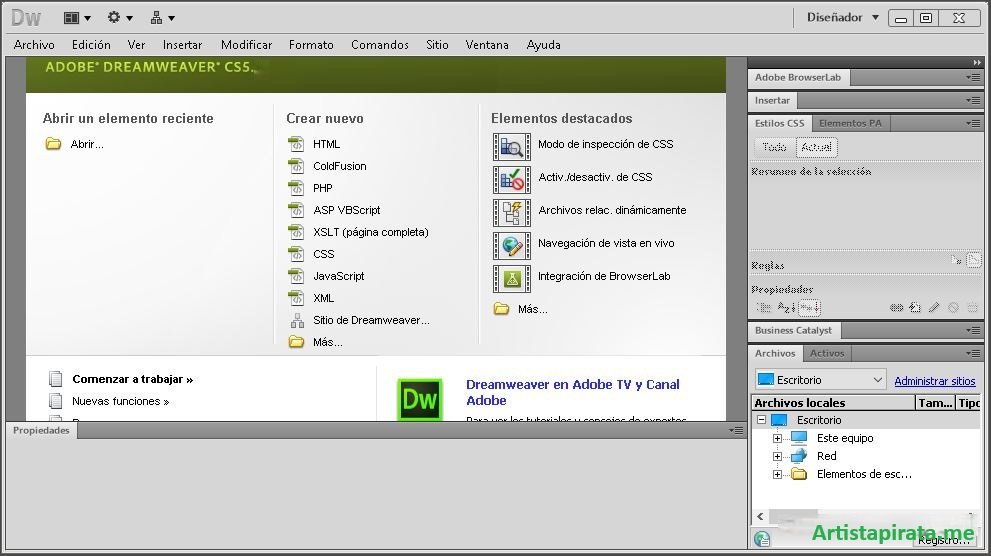Show list view Az in CSS properties

click(786, 308)
